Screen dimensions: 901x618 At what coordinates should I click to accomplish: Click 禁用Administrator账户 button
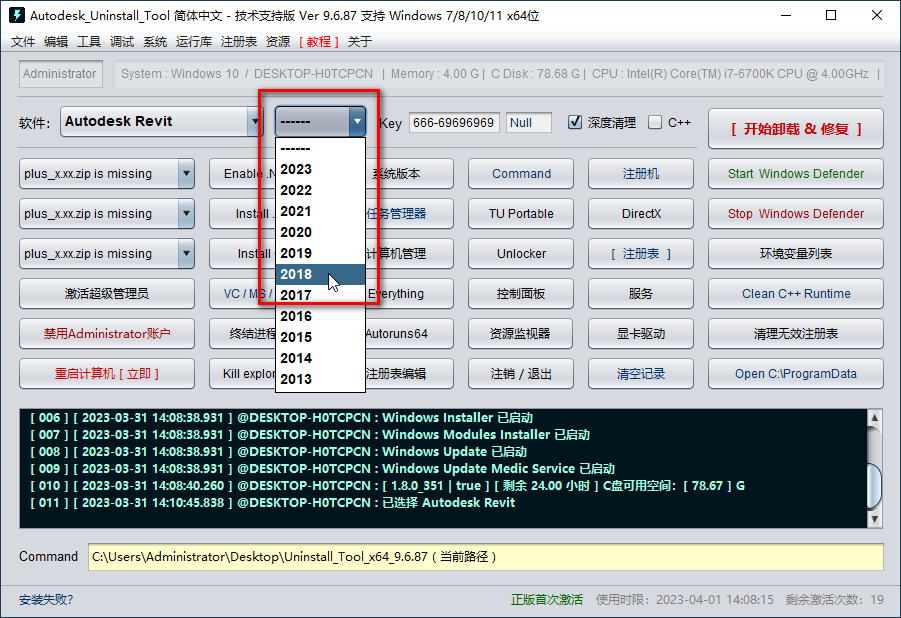[107, 333]
